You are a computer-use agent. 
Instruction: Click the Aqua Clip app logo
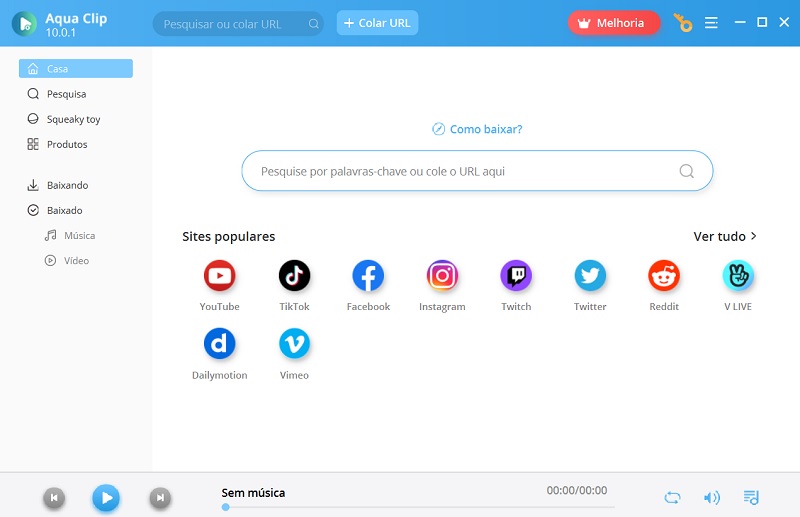tap(24, 23)
